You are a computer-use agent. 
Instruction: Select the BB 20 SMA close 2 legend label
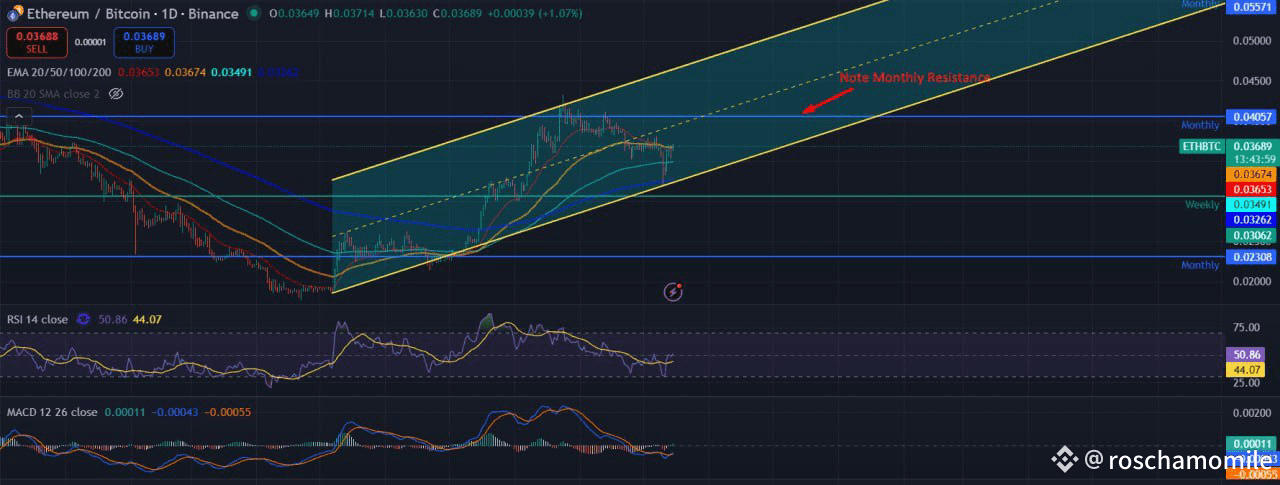pyautogui.click(x=54, y=93)
